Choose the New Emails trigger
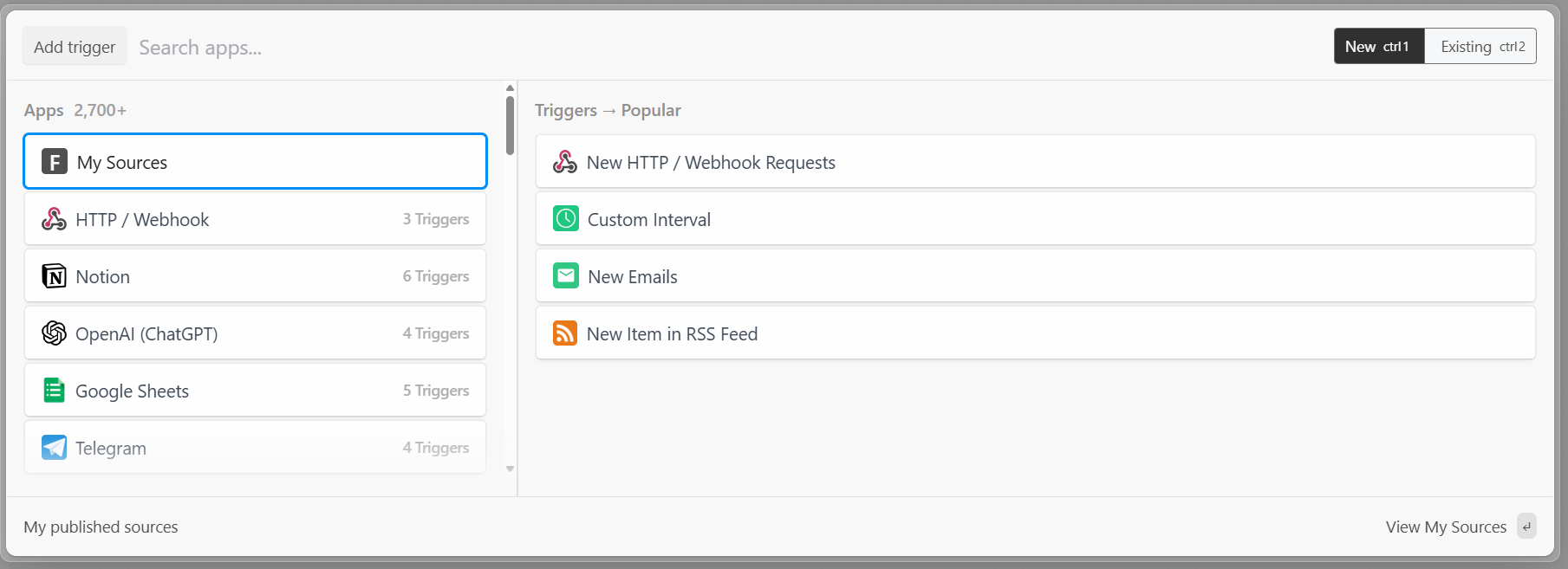Image resolution: width=1568 pixels, height=569 pixels. [x=1036, y=276]
